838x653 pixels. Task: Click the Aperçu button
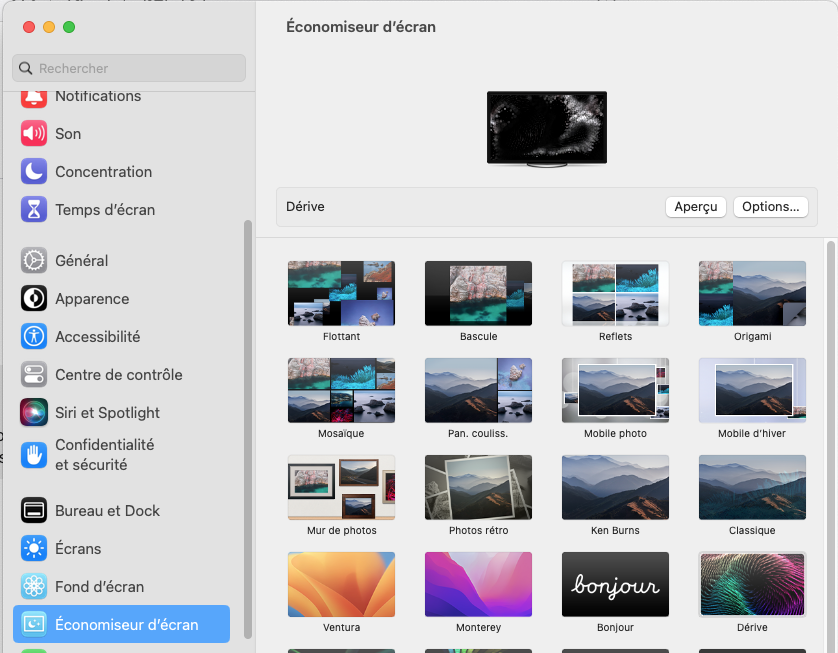pos(696,207)
